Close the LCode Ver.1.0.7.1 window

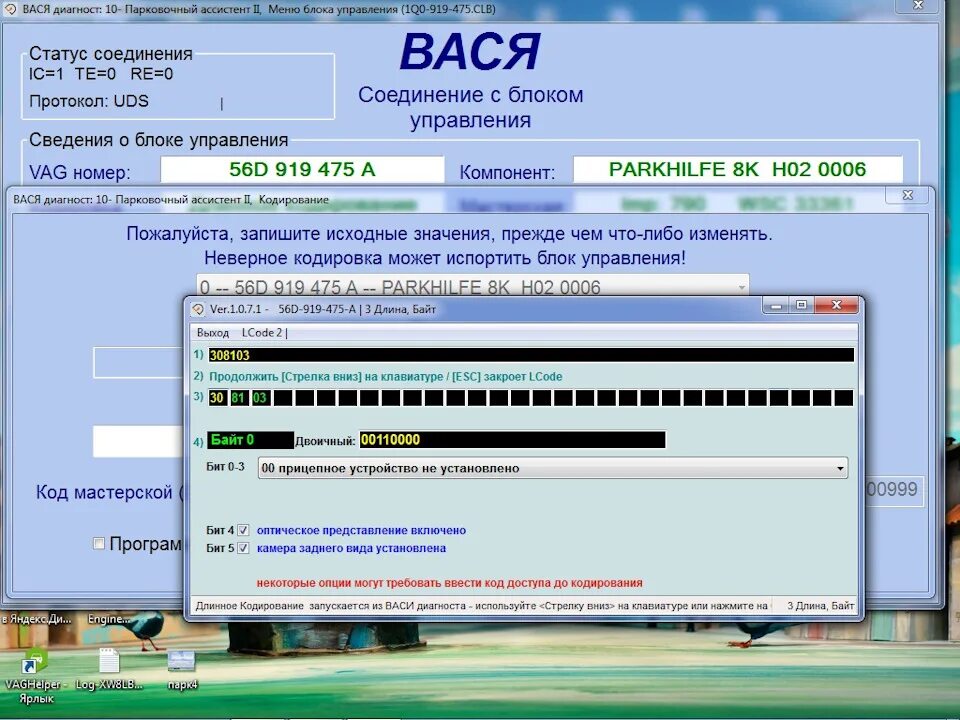tap(837, 305)
